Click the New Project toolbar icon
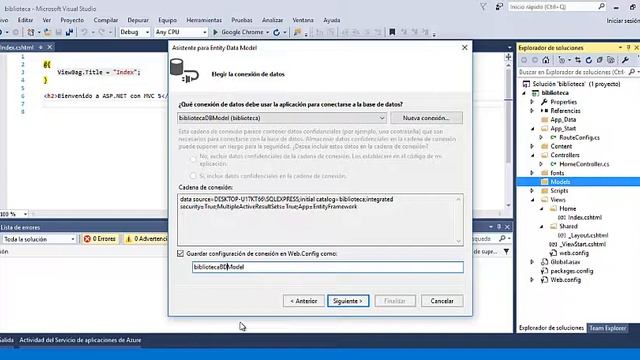Viewport: 640px width, 360px height. tap(31, 32)
